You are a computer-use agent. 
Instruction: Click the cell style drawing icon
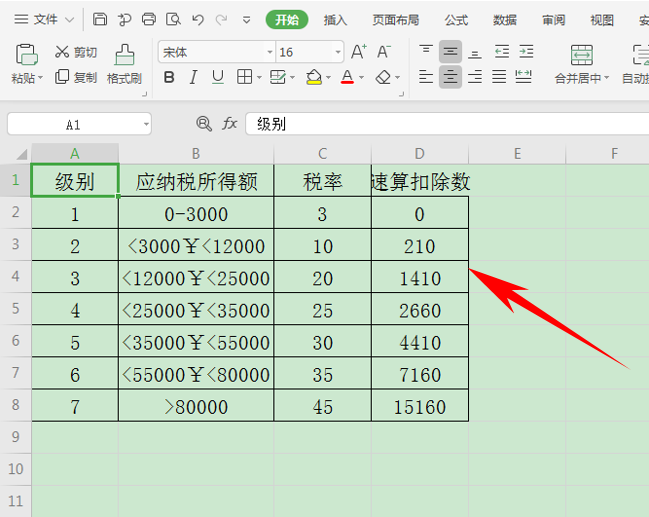point(277,77)
